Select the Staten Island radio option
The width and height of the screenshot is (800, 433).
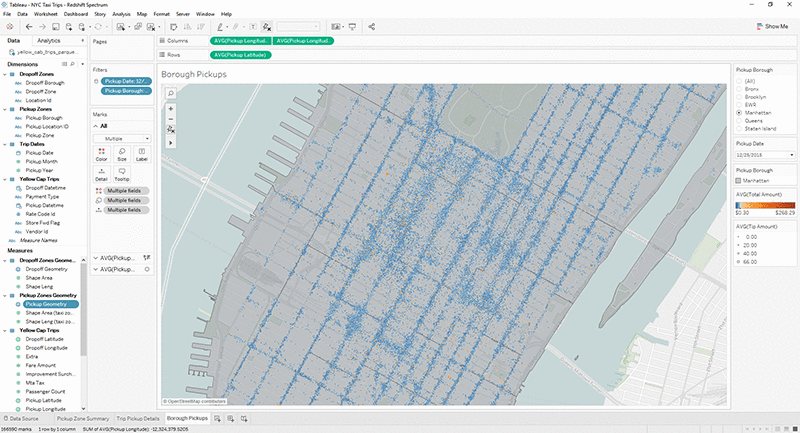pos(739,129)
